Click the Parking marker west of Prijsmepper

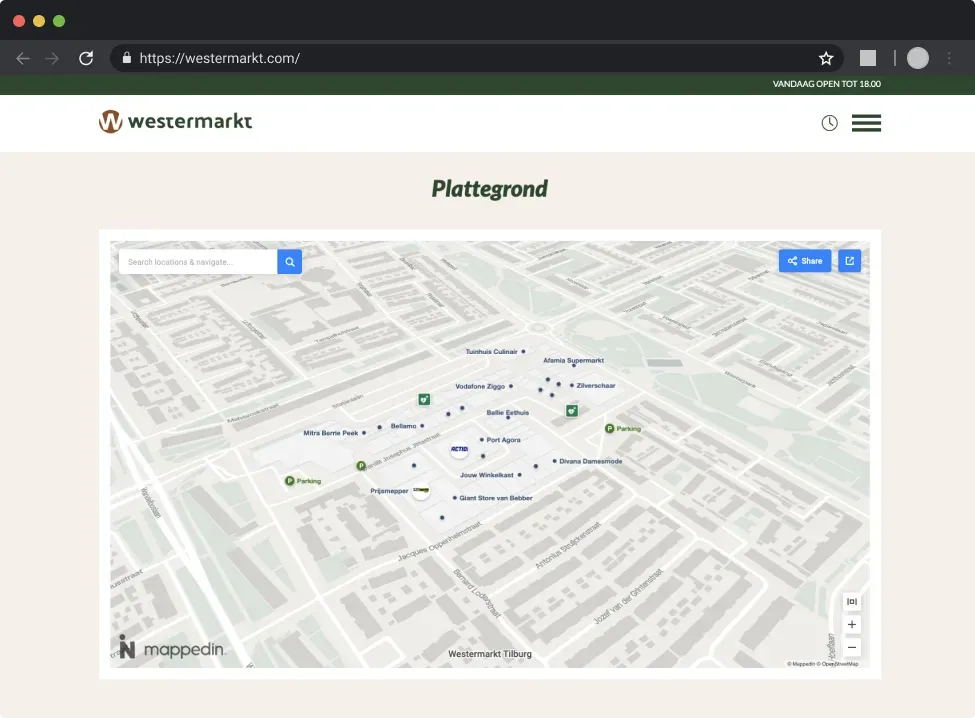click(303, 481)
